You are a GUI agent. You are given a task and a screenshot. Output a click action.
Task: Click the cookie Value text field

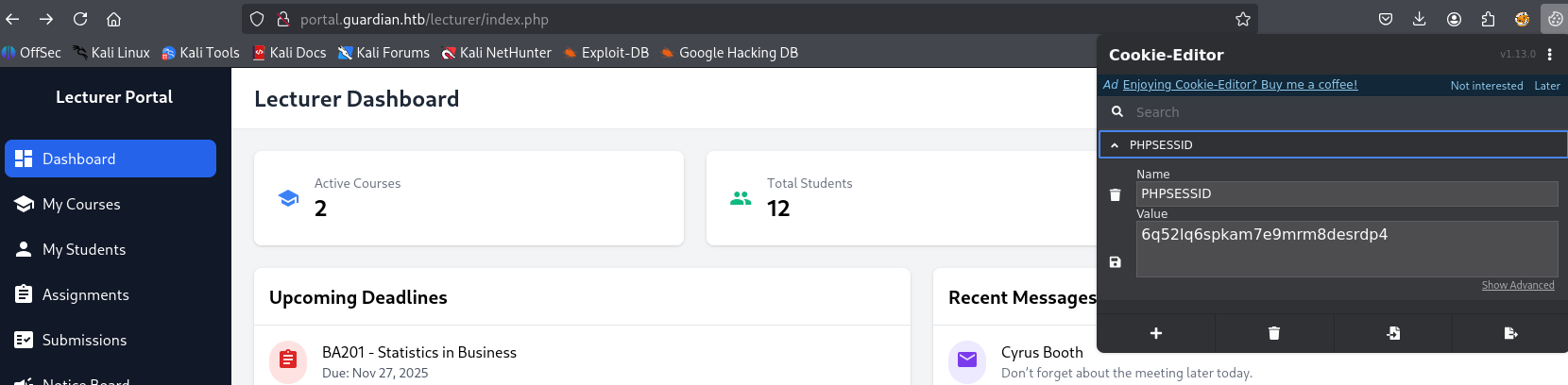(x=1346, y=248)
